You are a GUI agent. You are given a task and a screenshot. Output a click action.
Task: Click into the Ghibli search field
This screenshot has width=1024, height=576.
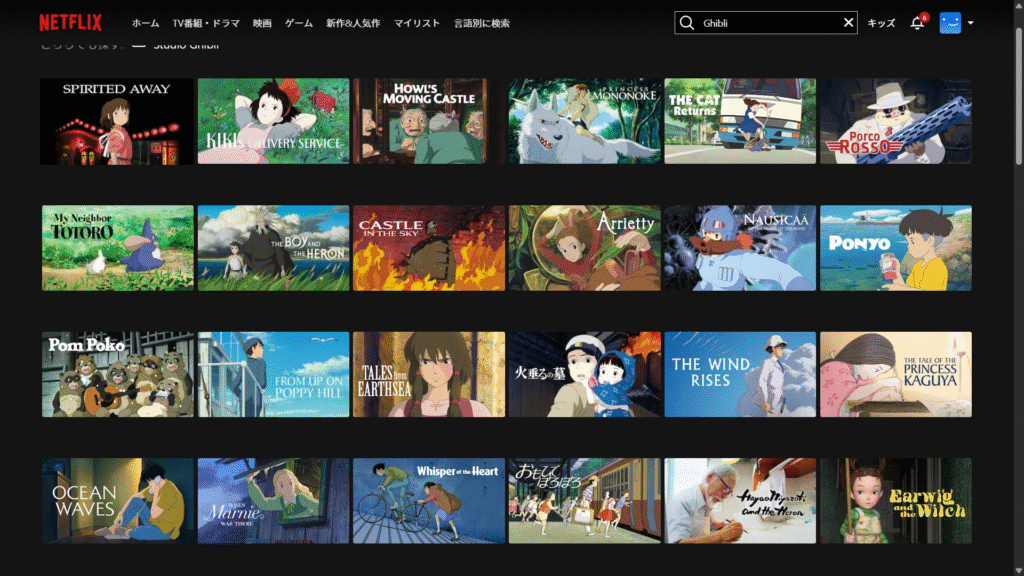pos(768,23)
